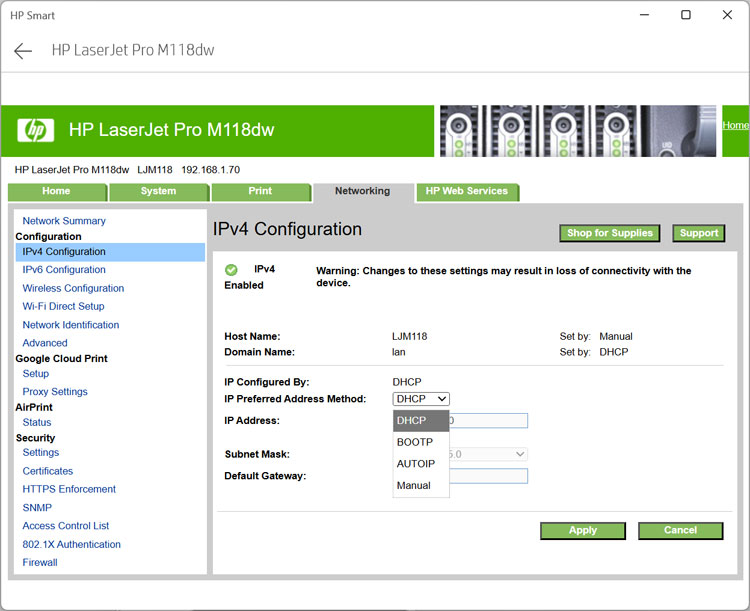Image resolution: width=750 pixels, height=611 pixels.
Task: Open the 802.1X Authentication link
Action: coord(71,544)
